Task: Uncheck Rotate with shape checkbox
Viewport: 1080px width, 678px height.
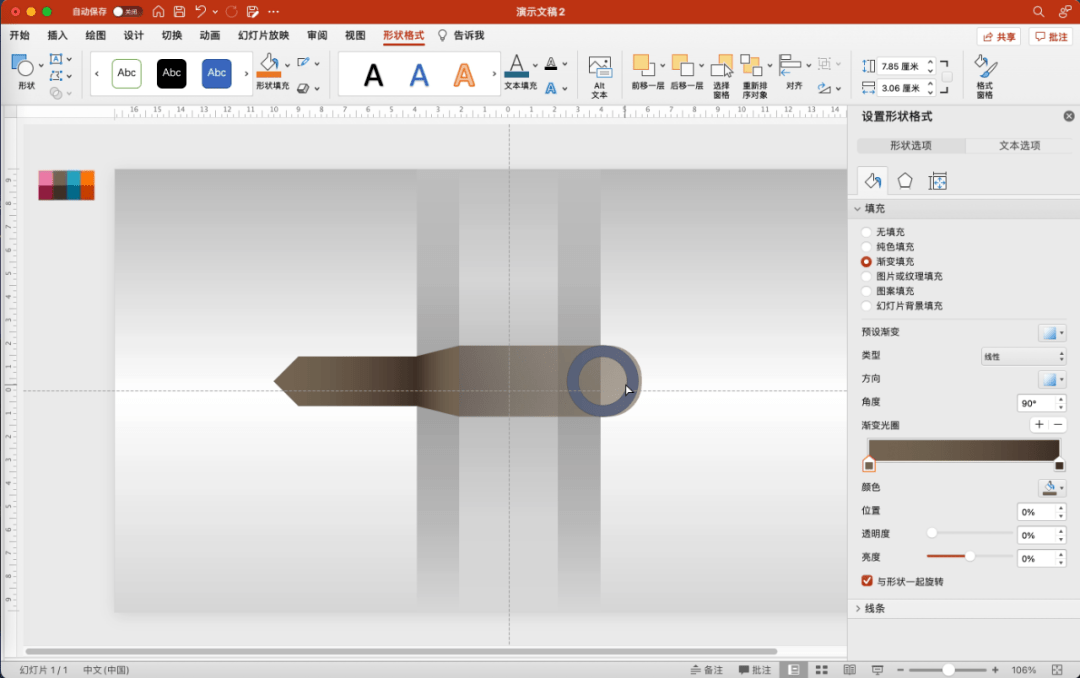Action: pos(867,581)
